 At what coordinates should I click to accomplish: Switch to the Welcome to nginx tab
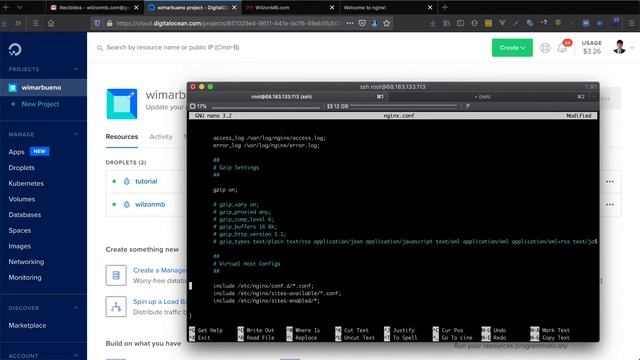(x=388, y=7)
